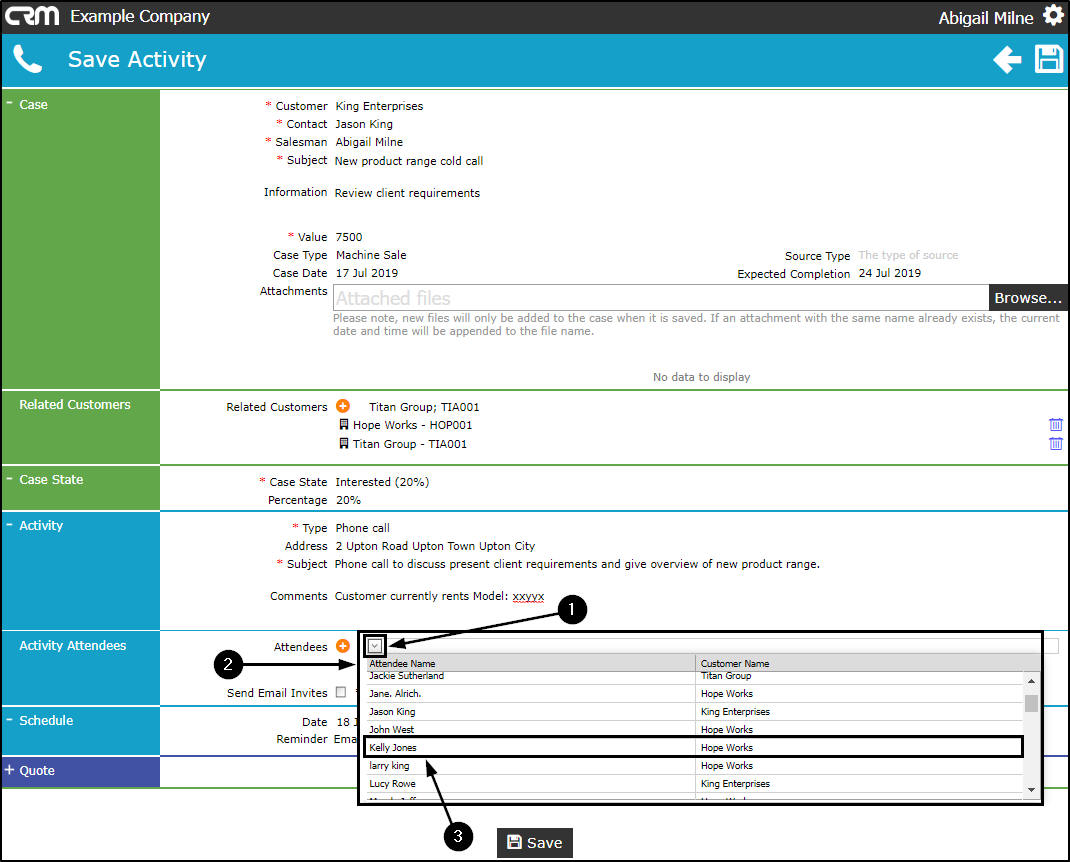Image resolution: width=1070 pixels, height=862 pixels.
Task: Delete Hope Works related customer trash icon
Action: 1056,425
